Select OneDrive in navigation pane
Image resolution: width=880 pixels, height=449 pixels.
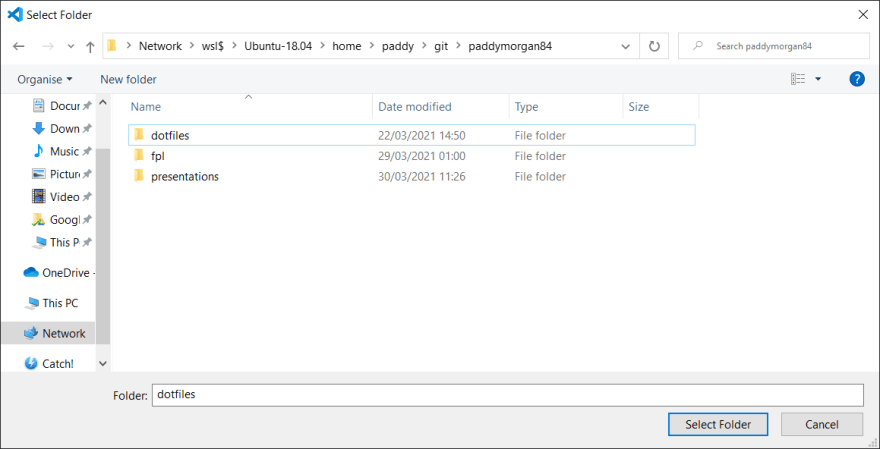(59, 273)
